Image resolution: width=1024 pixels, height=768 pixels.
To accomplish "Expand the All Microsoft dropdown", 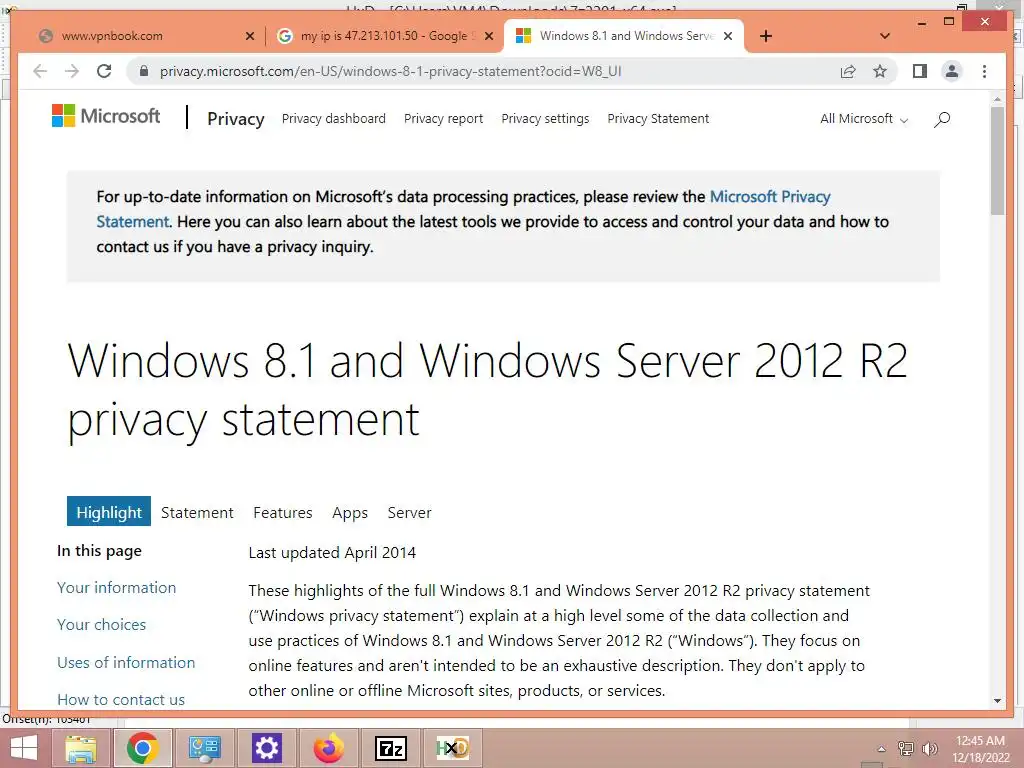I will point(864,119).
